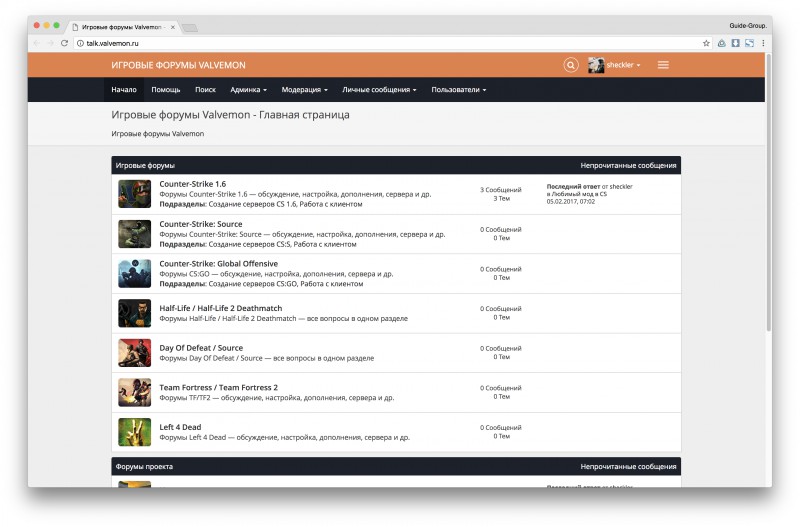Open Half-Life / Half-Life 2 Deathmatch link
The width and height of the screenshot is (800, 527).
coord(220,308)
